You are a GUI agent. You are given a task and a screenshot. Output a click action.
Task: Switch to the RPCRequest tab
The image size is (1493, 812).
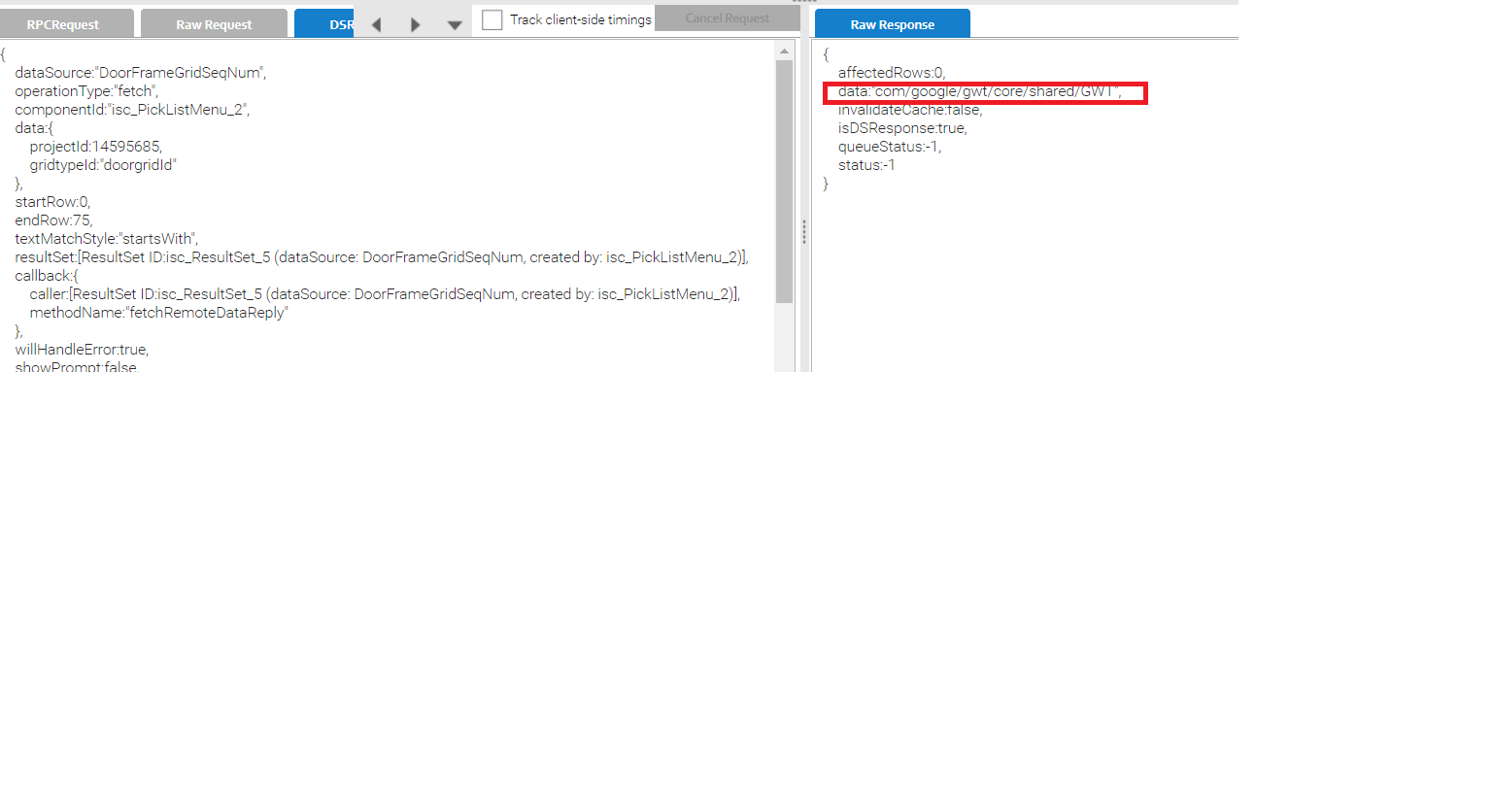point(63,24)
